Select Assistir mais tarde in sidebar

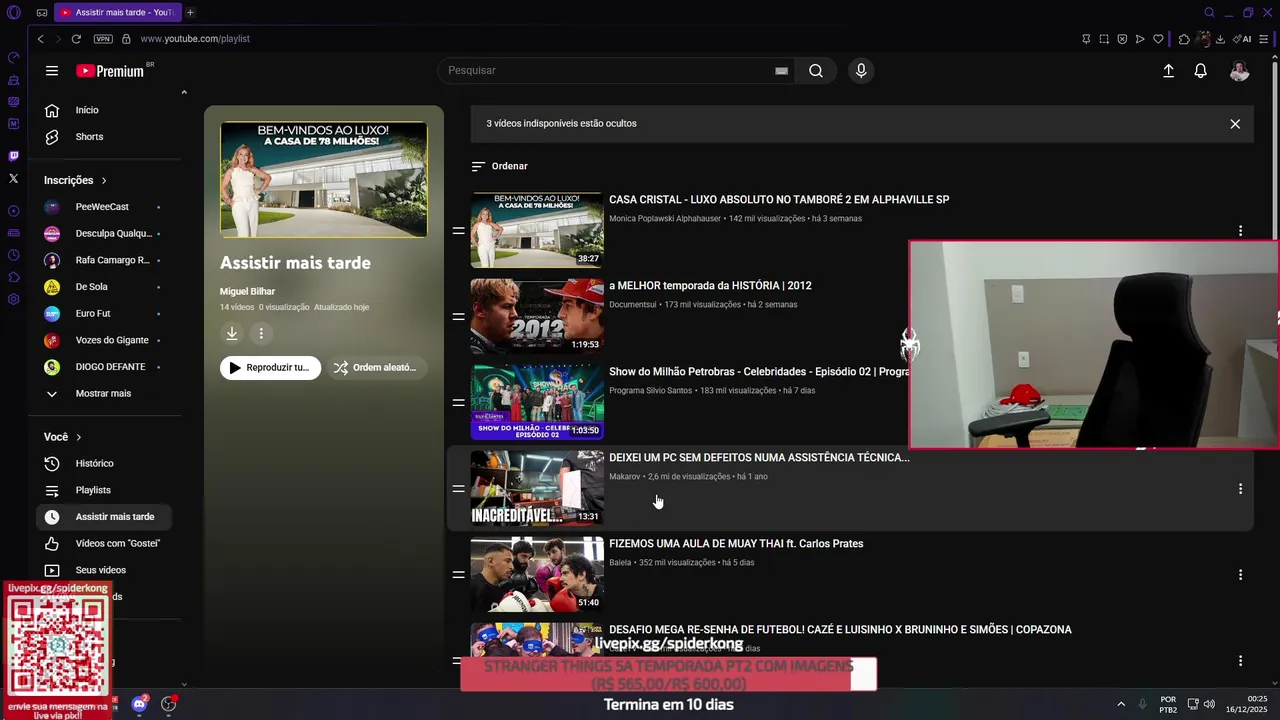105,517
